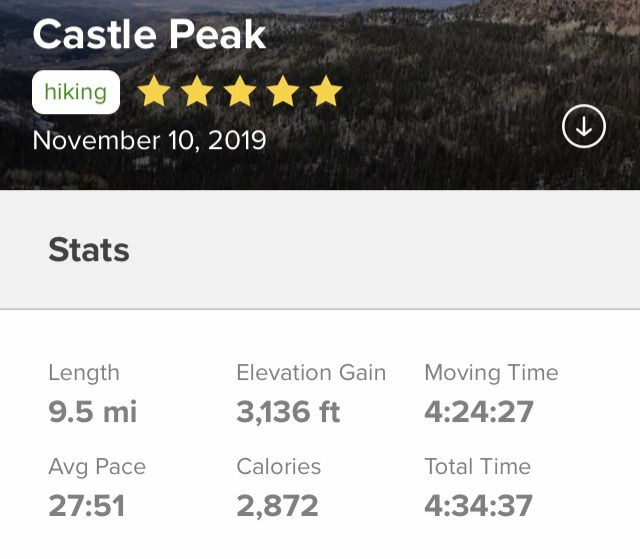The width and height of the screenshot is (640, 559).
Task: Click the second yellow rating star
Action: point(197,91)
